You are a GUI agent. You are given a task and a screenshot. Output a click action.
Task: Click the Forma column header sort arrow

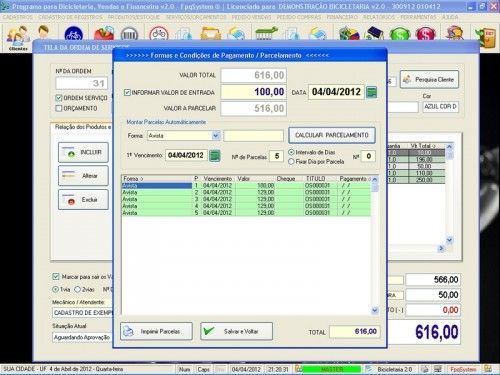[x=142, y=179]
